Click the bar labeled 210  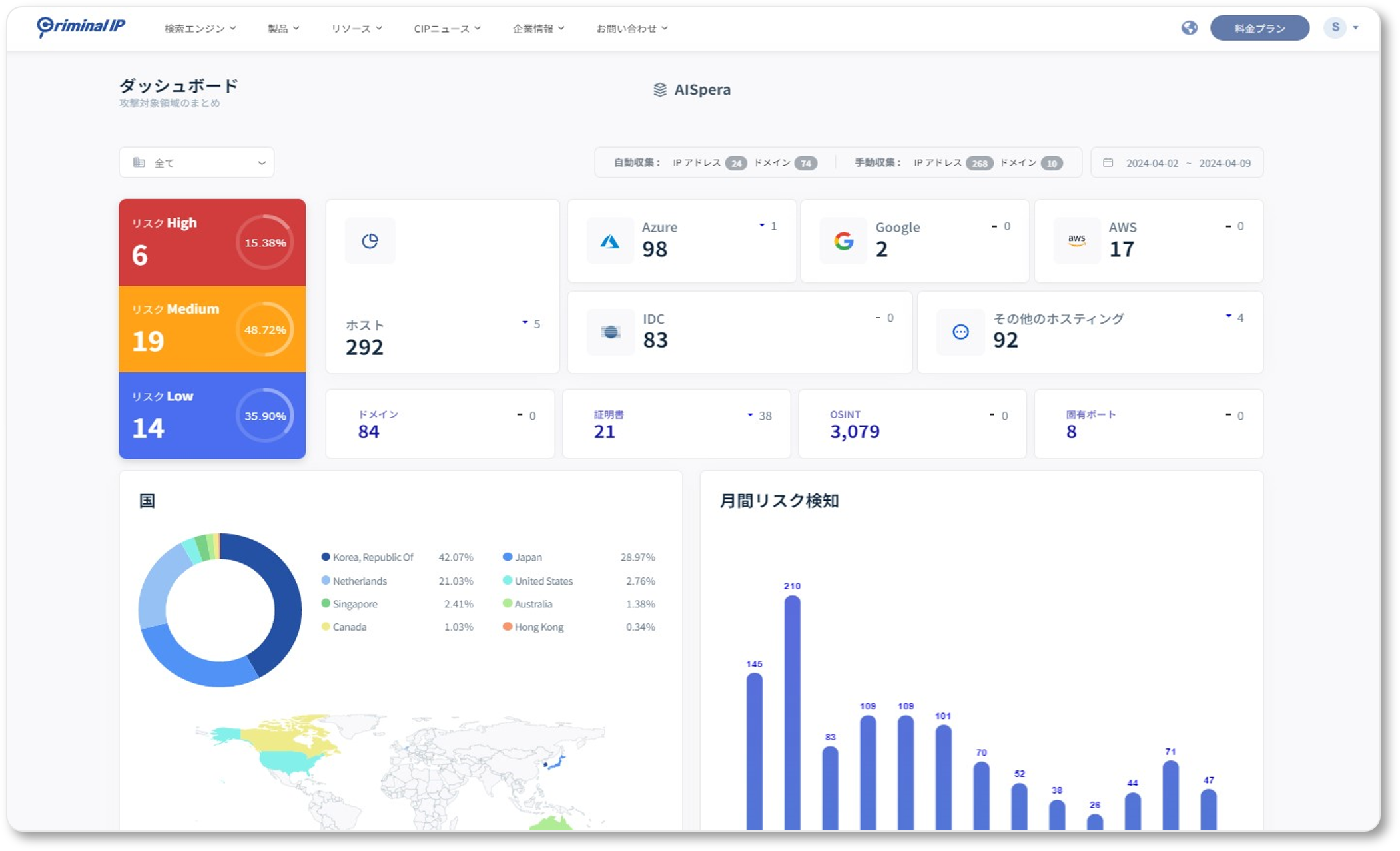(792, 712)
